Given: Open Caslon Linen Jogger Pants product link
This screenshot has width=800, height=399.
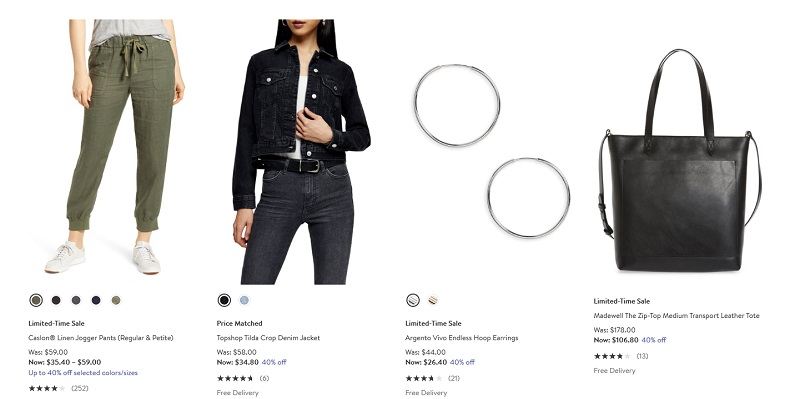Looking at the screenshot, I should point(101,338).
